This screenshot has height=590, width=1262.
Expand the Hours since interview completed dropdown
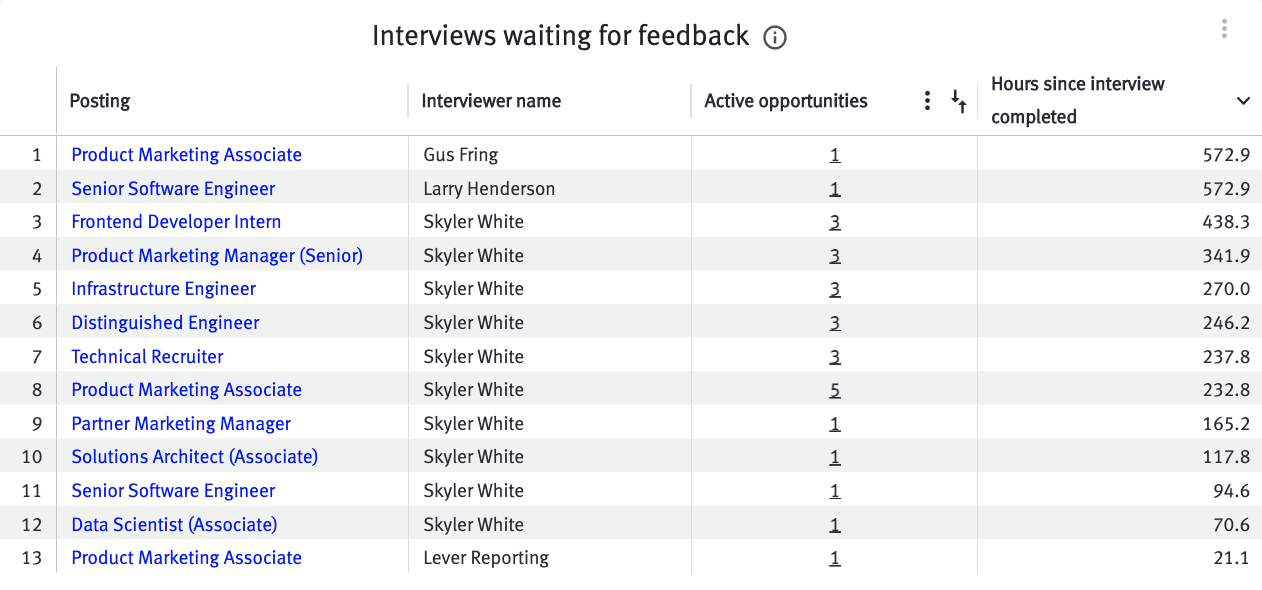[x=1243, y=100]
